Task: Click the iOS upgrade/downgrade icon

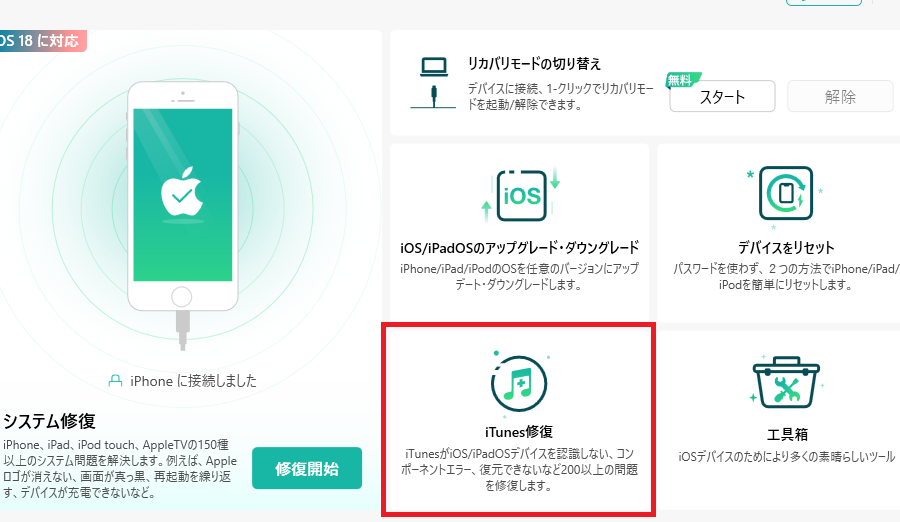Action: (x=519, y=194)
